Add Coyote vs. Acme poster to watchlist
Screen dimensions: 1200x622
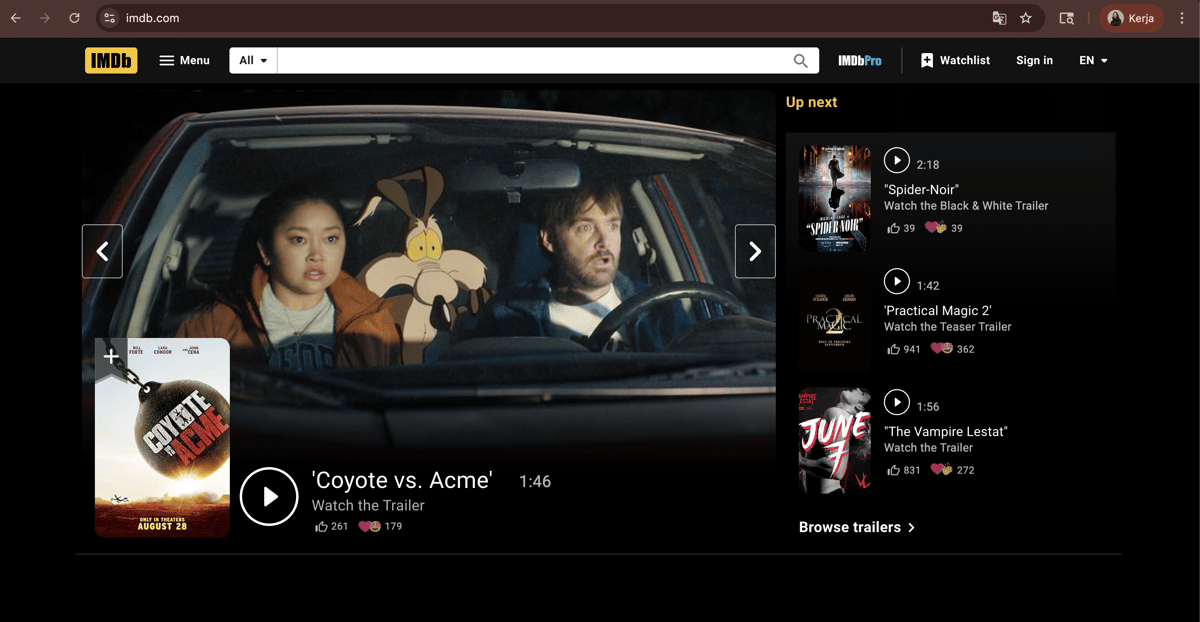111,355
